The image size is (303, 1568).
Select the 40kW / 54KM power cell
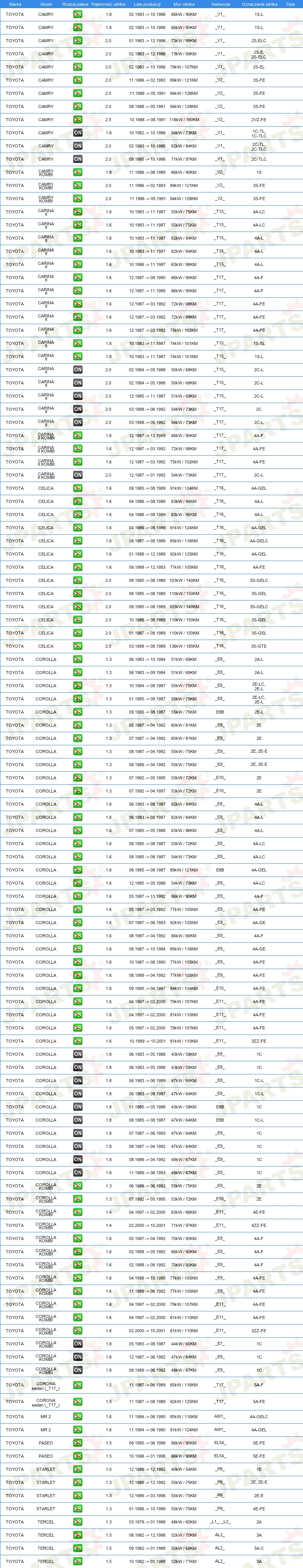click(x=184, y=1469)
